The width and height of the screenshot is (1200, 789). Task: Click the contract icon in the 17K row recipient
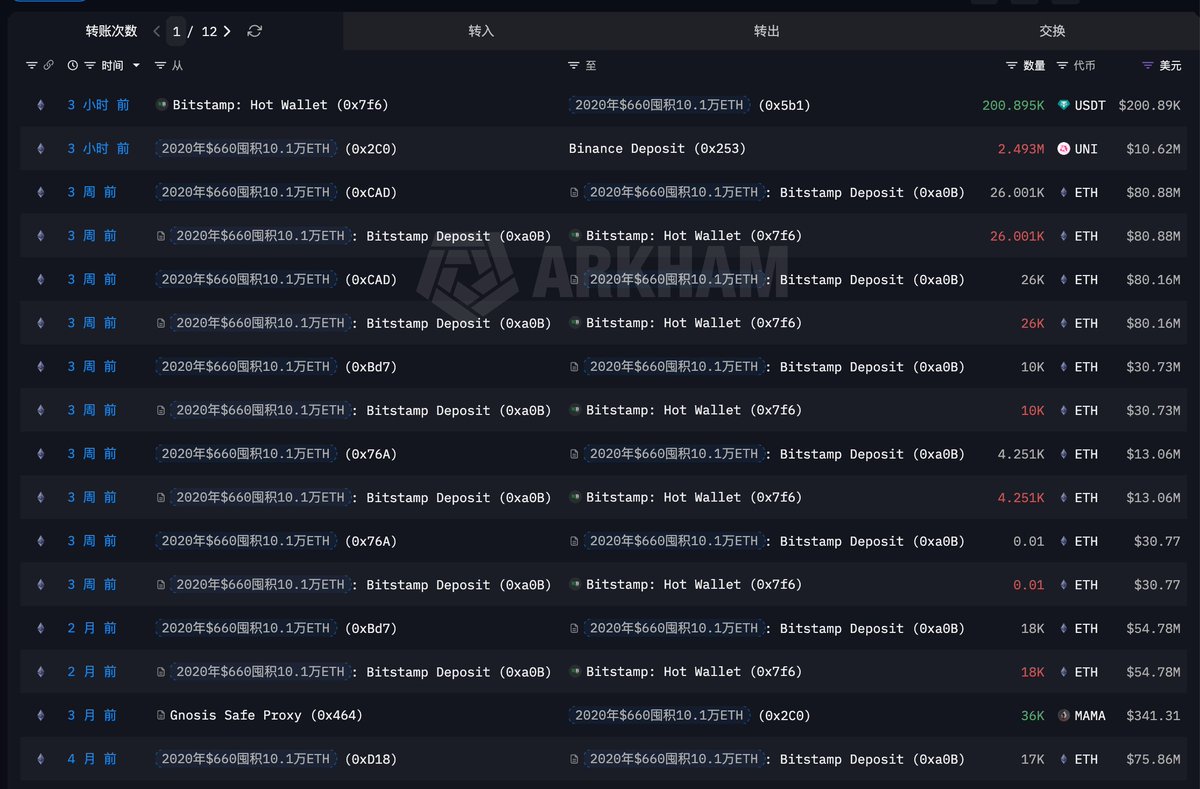tap(574, 759)
